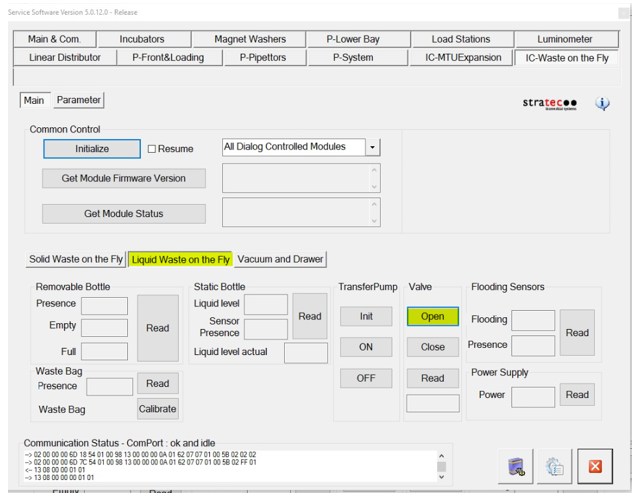This screenshot has width=641, height=501.
Task: Click the blue info bubble icon
Action: pyautogui.click(x=602, y=103)
